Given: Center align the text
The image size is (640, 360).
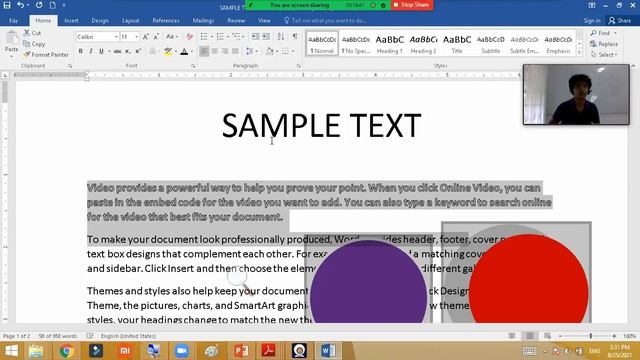Looking at the screenshot, I should [x=214, y=51].
